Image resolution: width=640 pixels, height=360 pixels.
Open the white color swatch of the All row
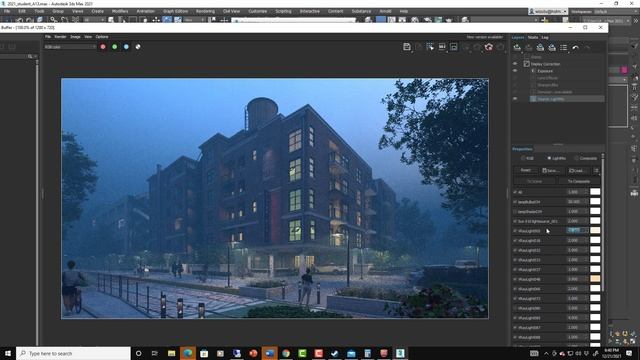tap(595, 192)
